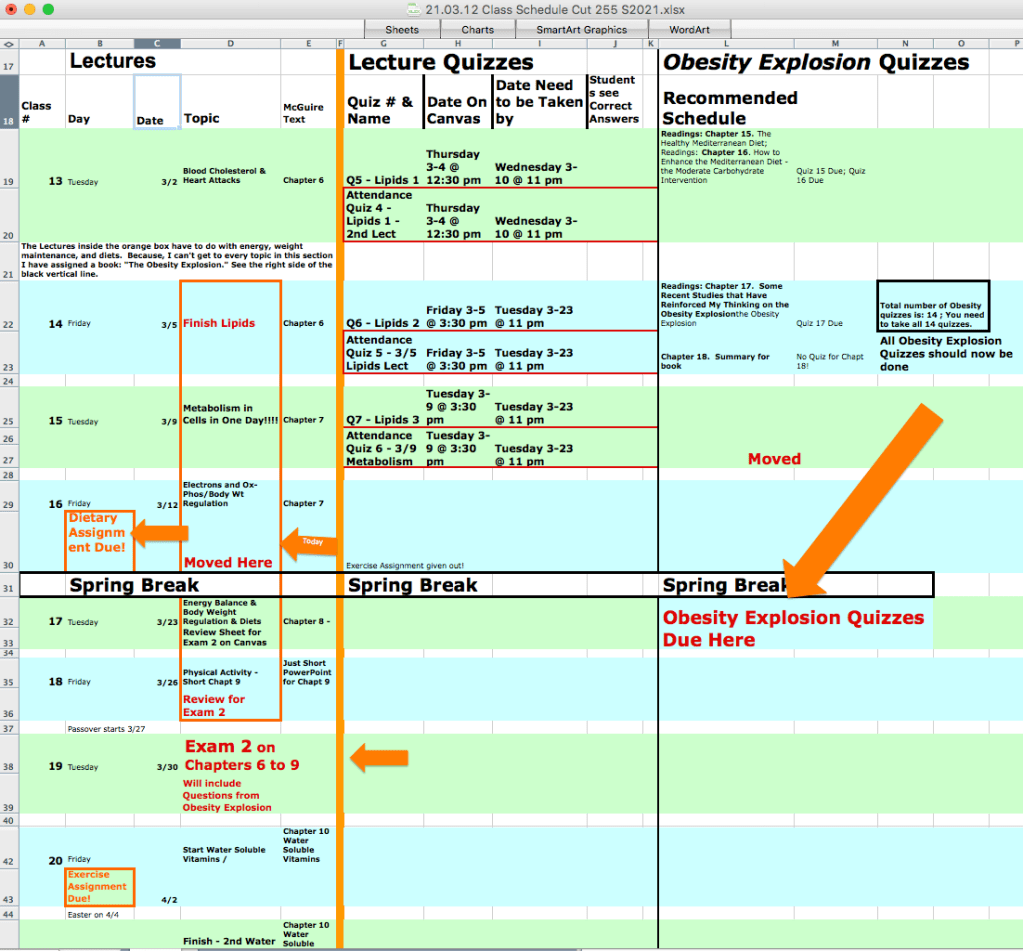Open the Charts tab

click(477, 29)
